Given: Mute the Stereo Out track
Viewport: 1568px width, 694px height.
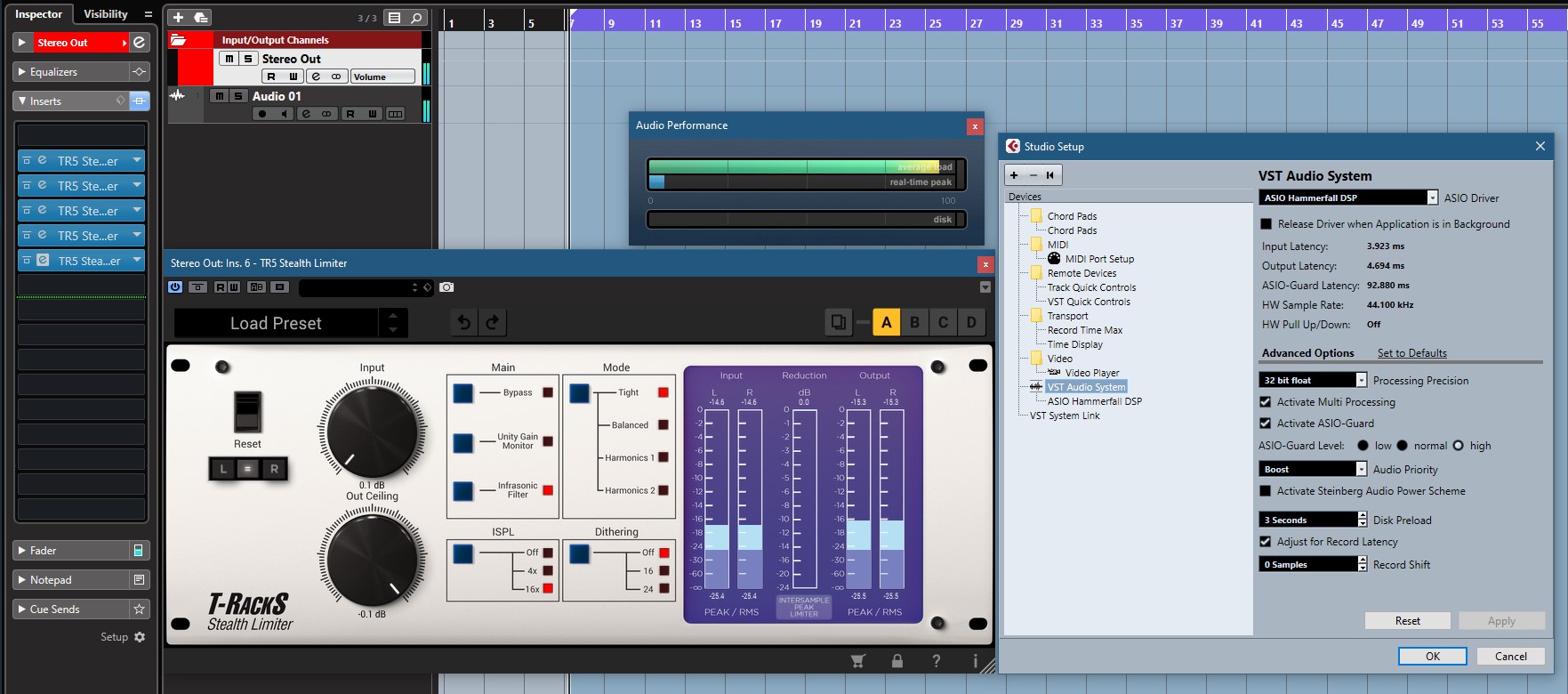Looking at the screenshot, I should tap(229, 59).
